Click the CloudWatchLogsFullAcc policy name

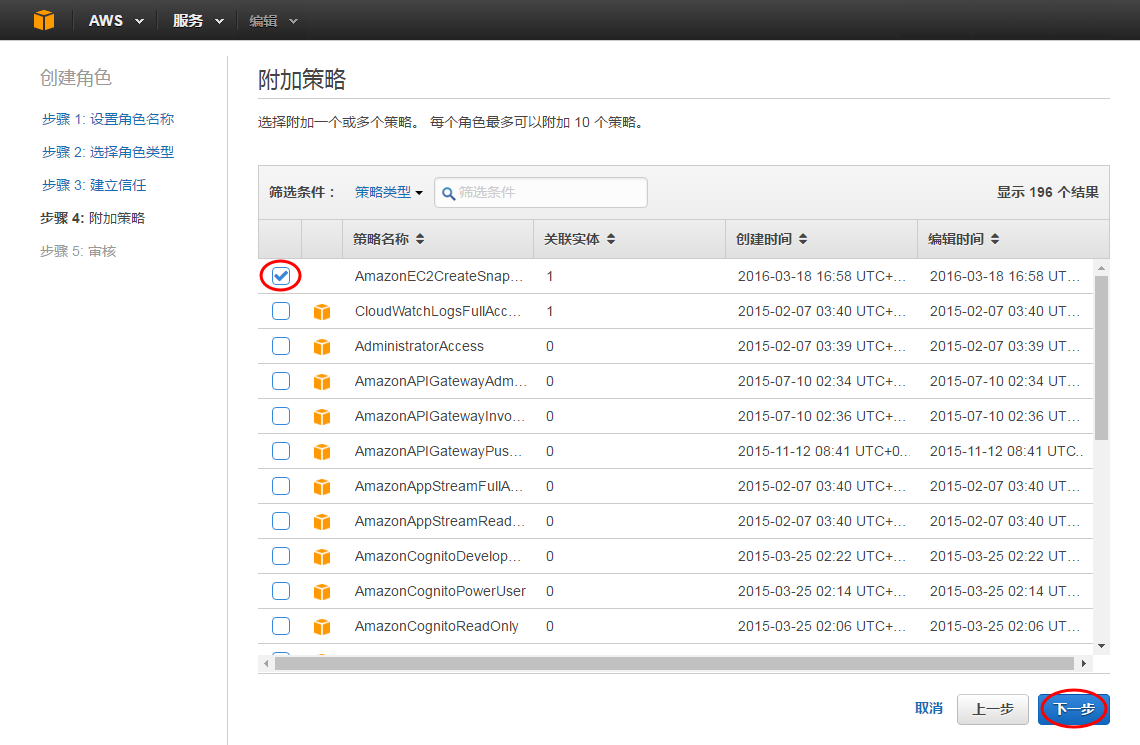[438, 311]
